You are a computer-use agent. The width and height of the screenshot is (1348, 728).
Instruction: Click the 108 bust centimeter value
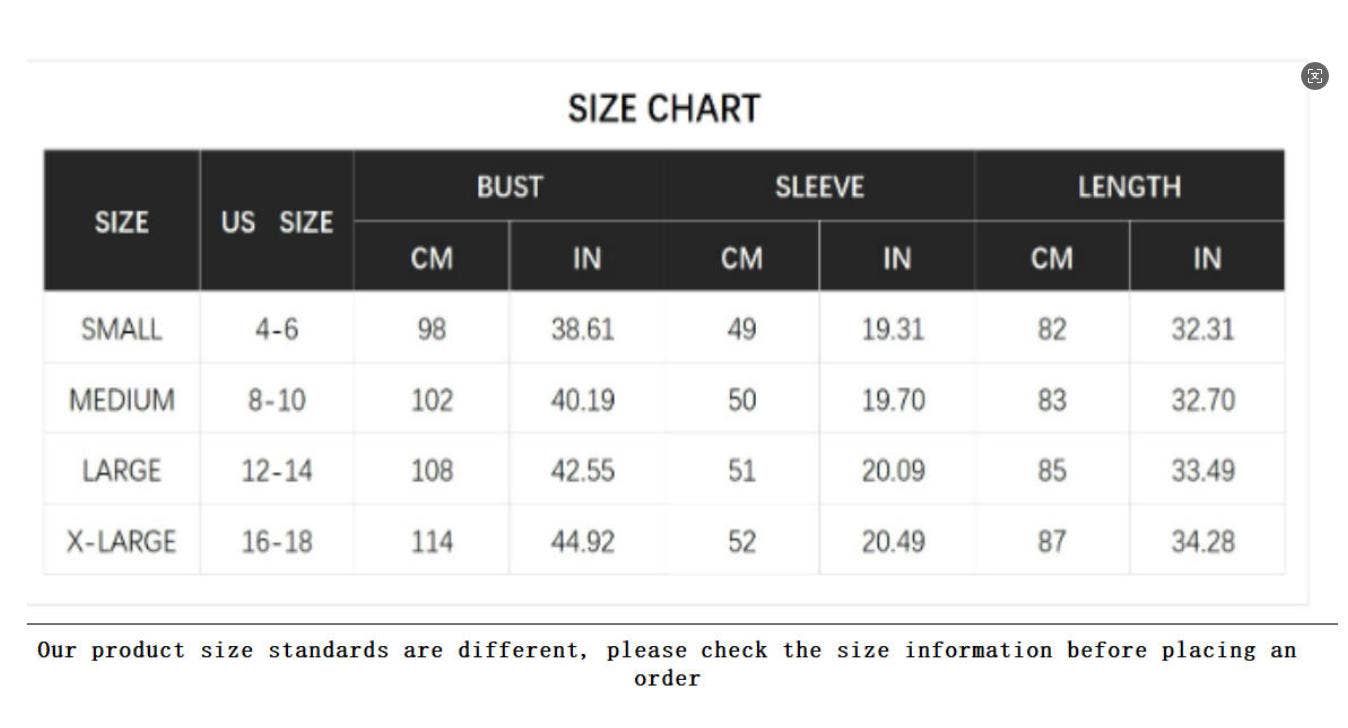click(431, 470)
